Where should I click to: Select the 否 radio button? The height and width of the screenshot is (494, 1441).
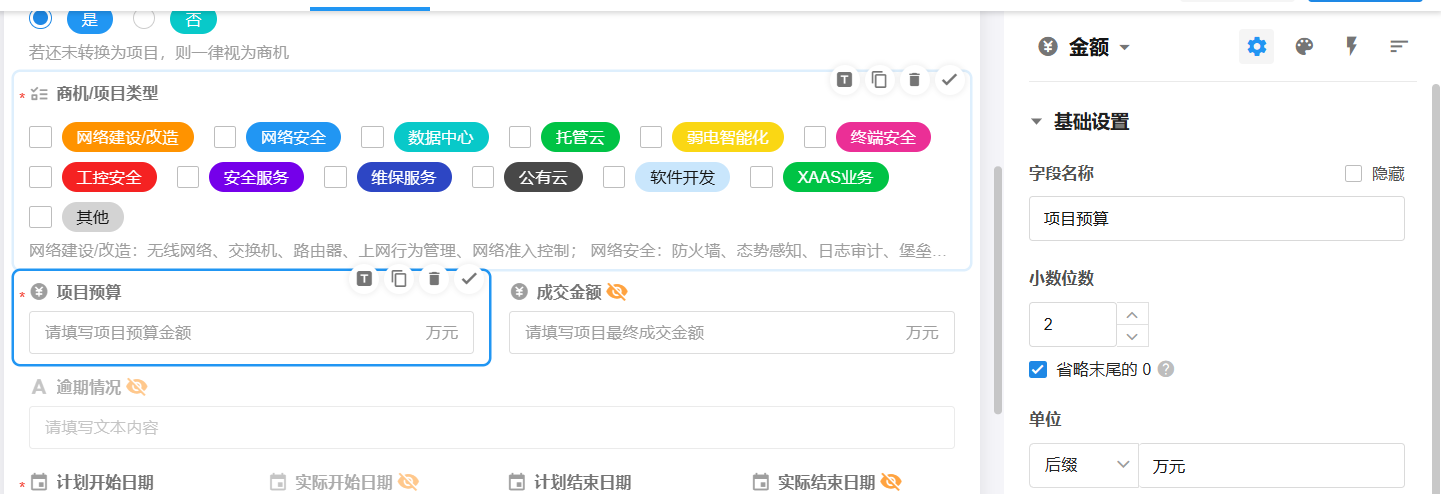click(144, 19)
